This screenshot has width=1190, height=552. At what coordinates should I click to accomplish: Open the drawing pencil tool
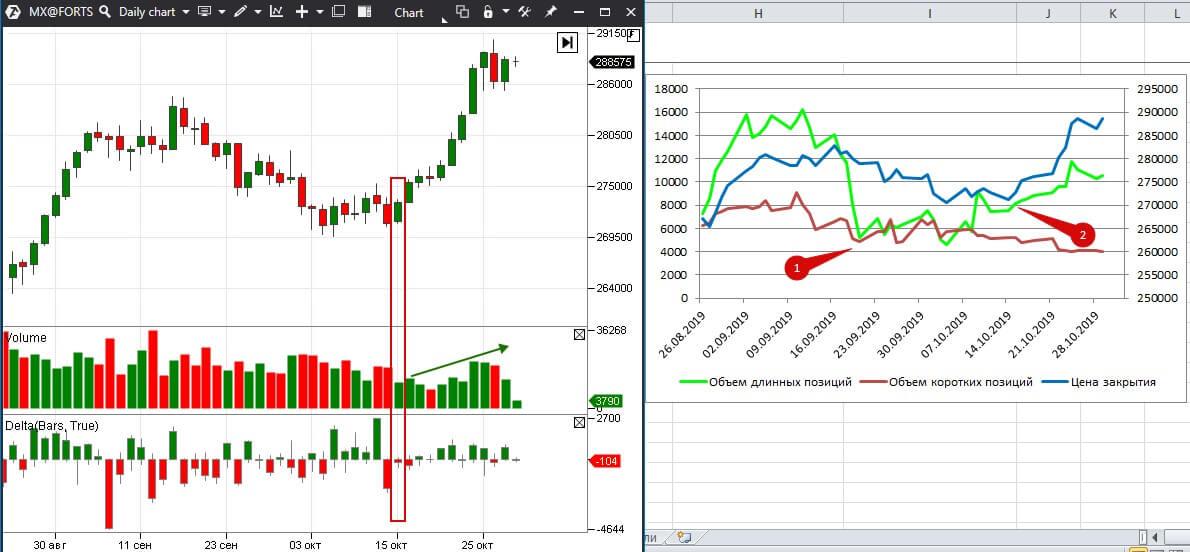pyautogui.click(x=240, y=12)
